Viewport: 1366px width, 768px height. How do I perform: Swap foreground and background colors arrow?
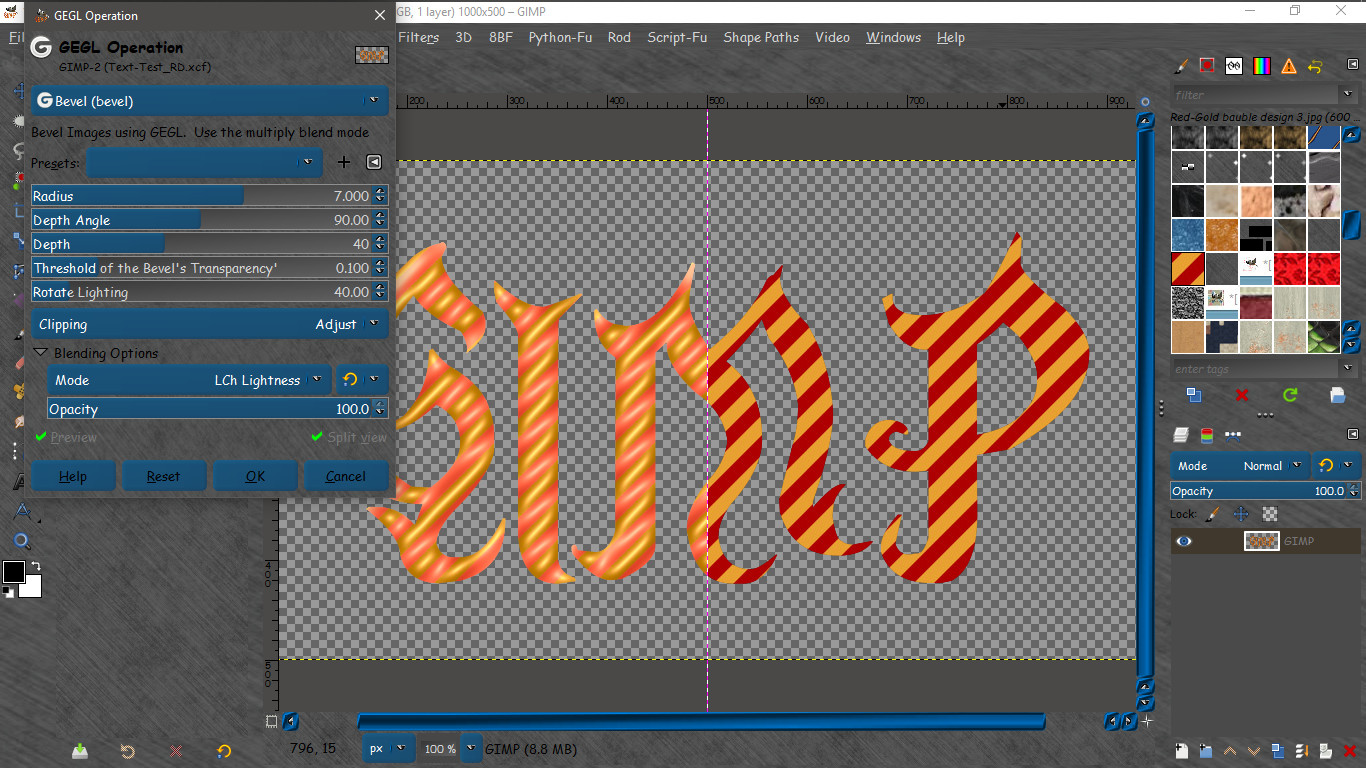(x=35, y=566)
